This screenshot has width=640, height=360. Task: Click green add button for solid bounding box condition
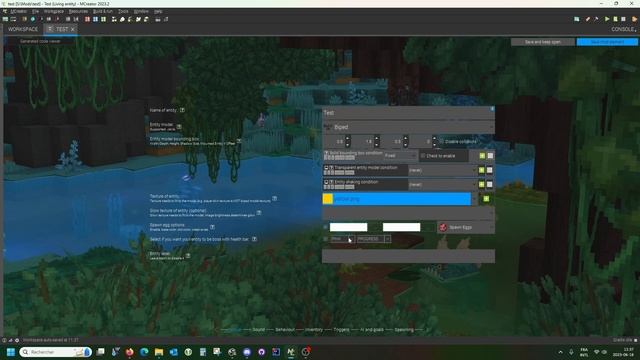tap(482, 156)
